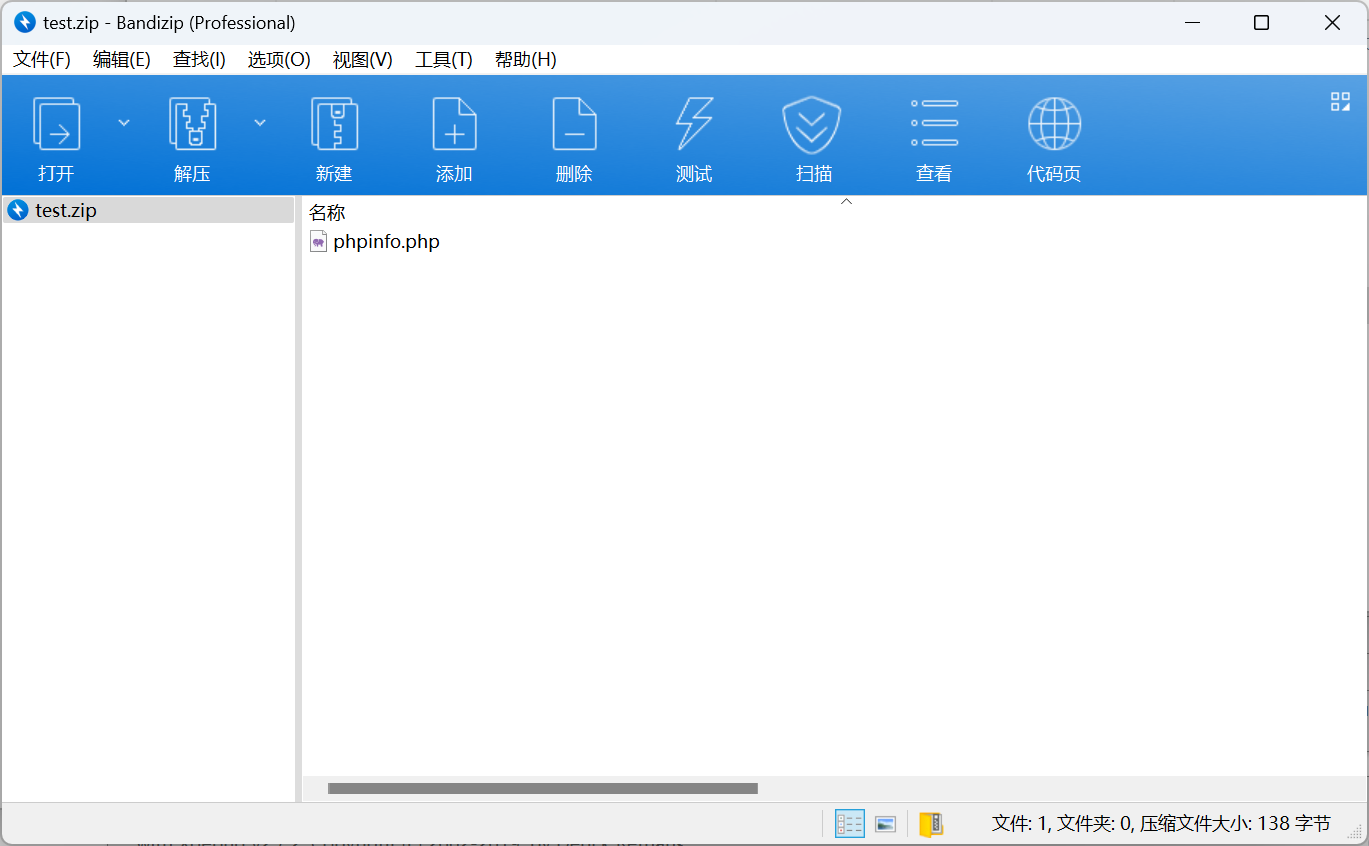This screenshot has height=846, width=1369.
Task: Click the Scan (扫描) shield icon
Action: [811, 124]
